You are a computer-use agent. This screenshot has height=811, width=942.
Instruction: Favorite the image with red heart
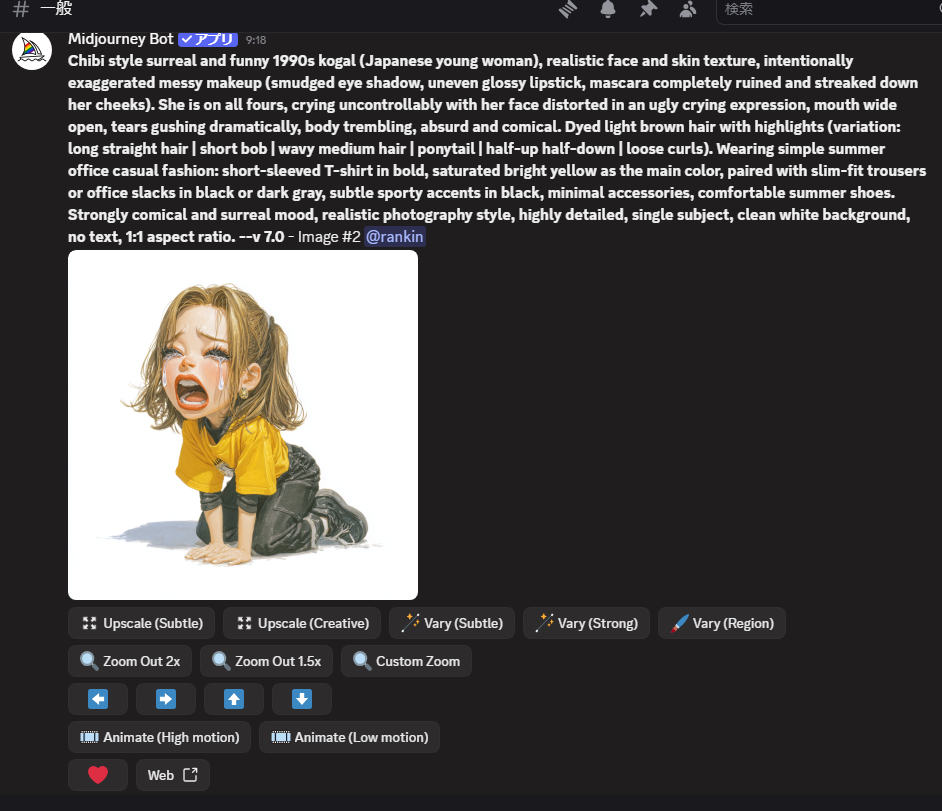coord(98,775)
